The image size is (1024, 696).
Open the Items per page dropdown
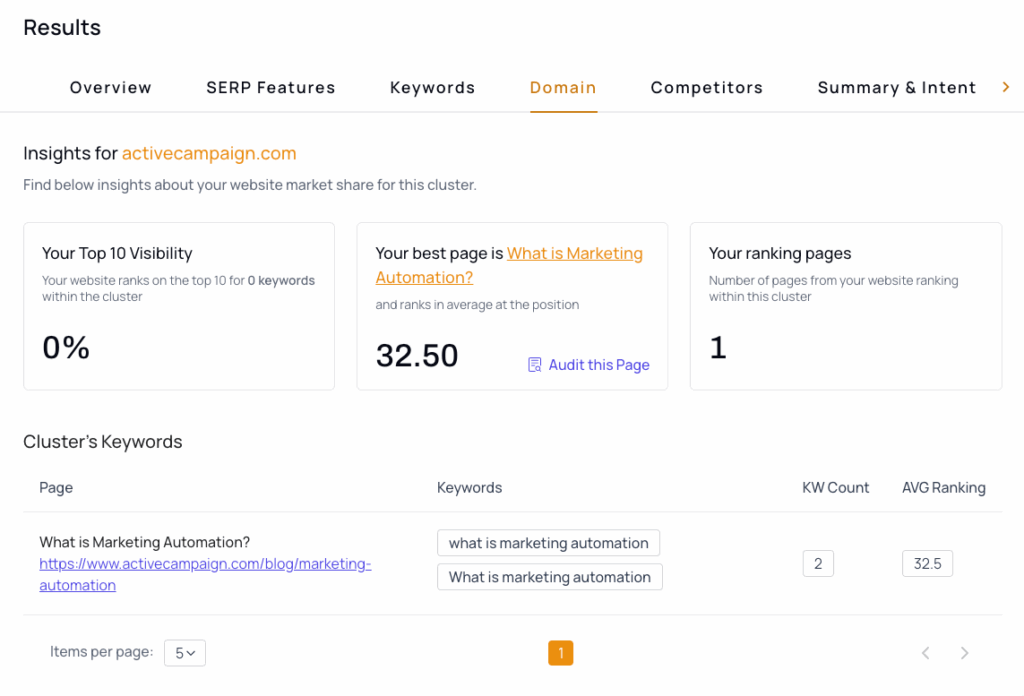[x=185, y=653]
